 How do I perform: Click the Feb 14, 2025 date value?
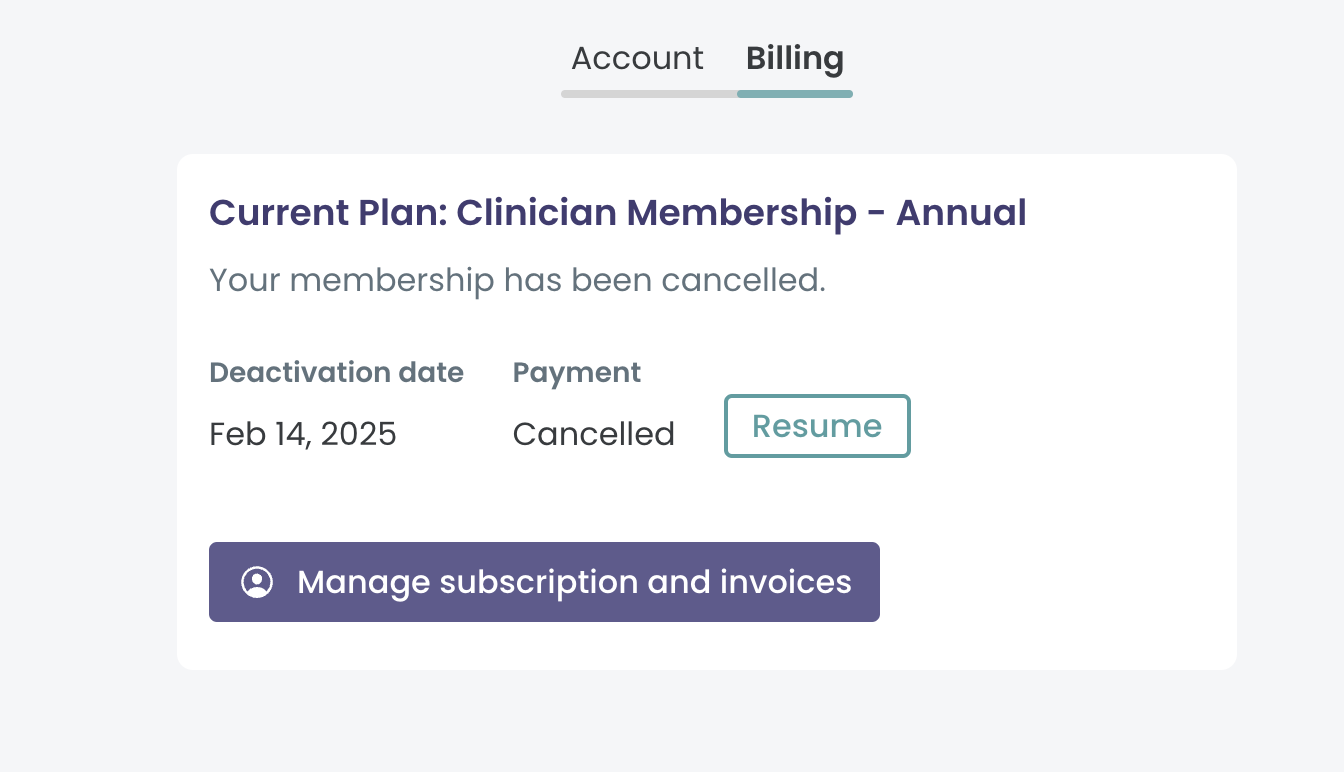[x=303, y=434]
